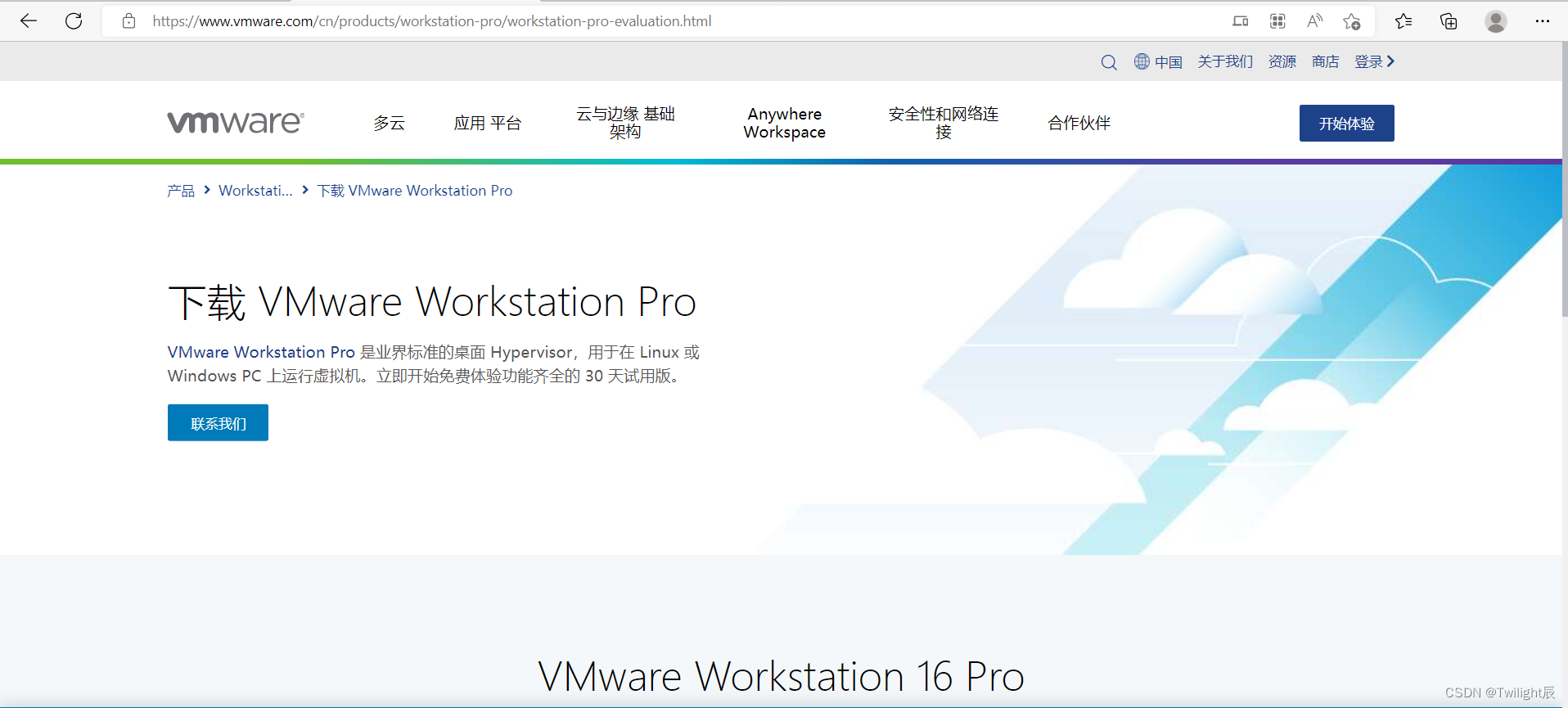Click the VMware logo

point(236,123)
